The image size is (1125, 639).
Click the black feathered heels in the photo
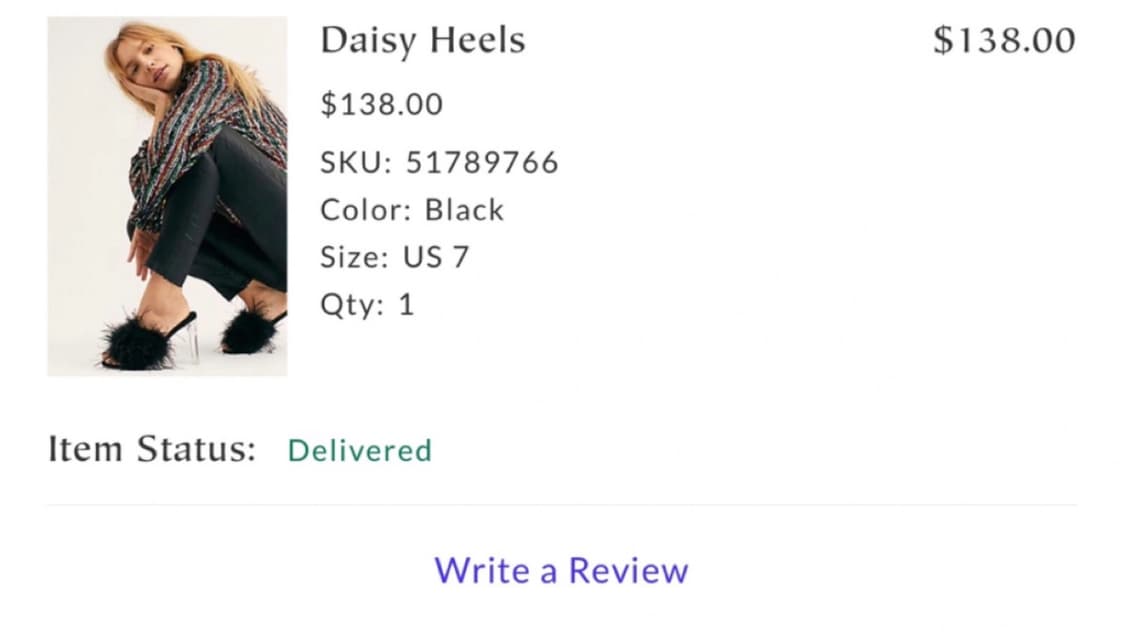(x=140, y=345)
